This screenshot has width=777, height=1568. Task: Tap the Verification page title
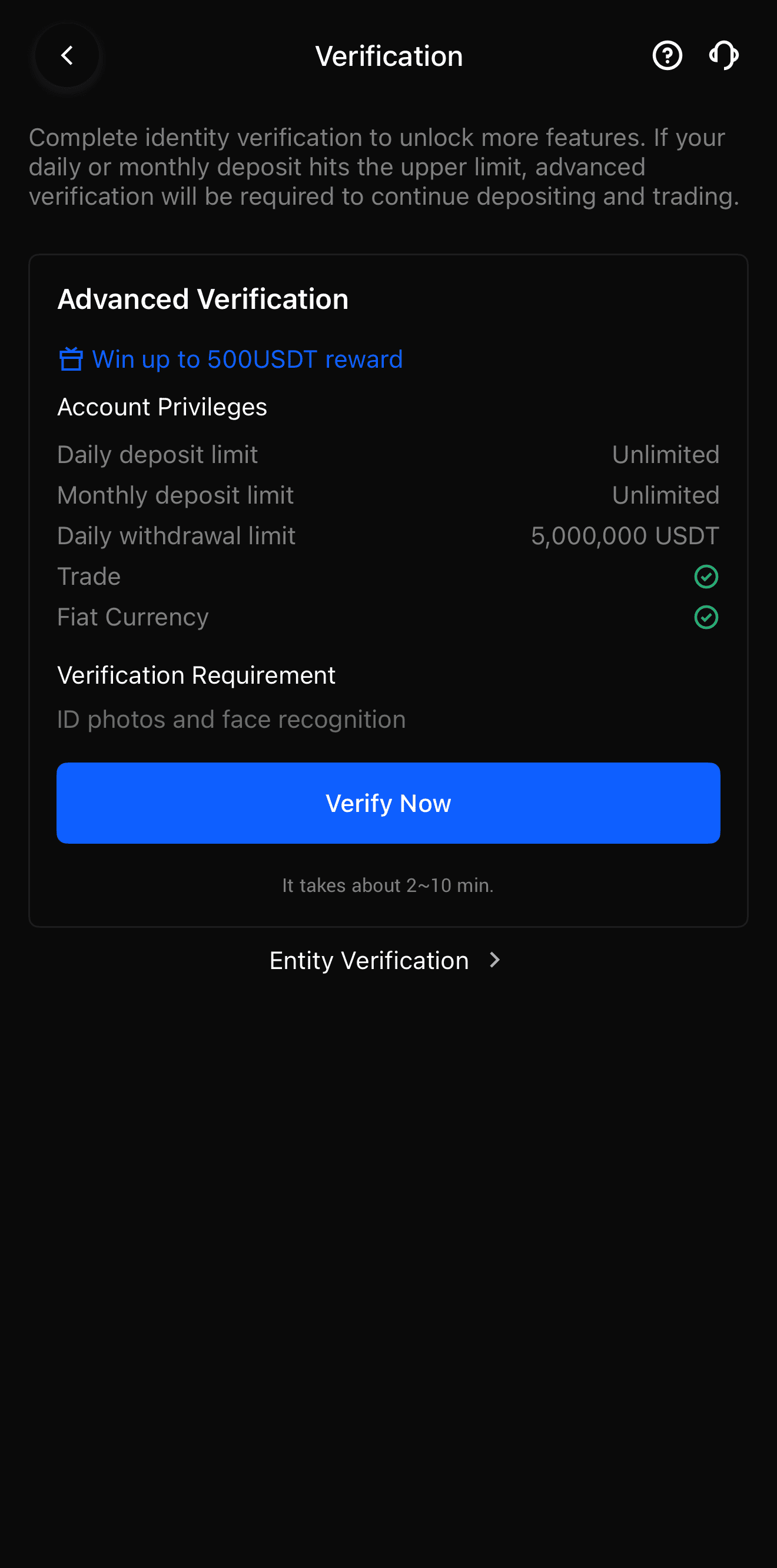(x=388, y=56)
